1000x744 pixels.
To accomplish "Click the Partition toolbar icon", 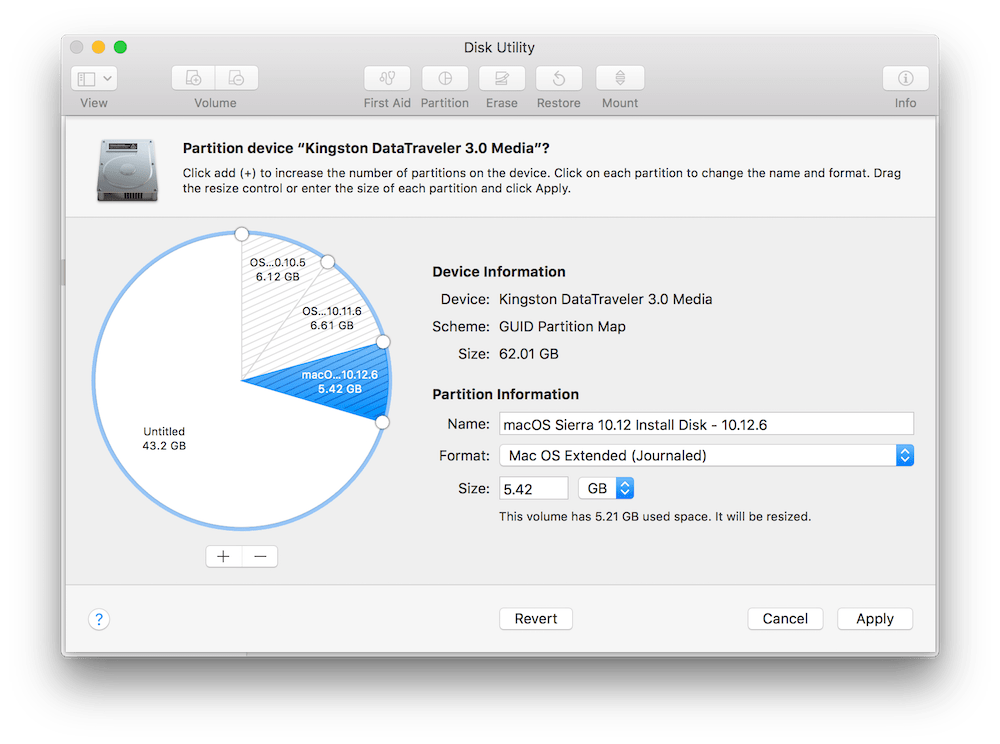I will (445, 78).
